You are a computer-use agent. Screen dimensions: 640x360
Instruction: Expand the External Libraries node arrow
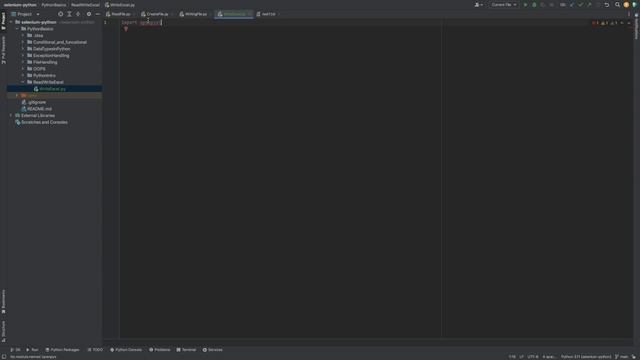(x=11, y=116)
